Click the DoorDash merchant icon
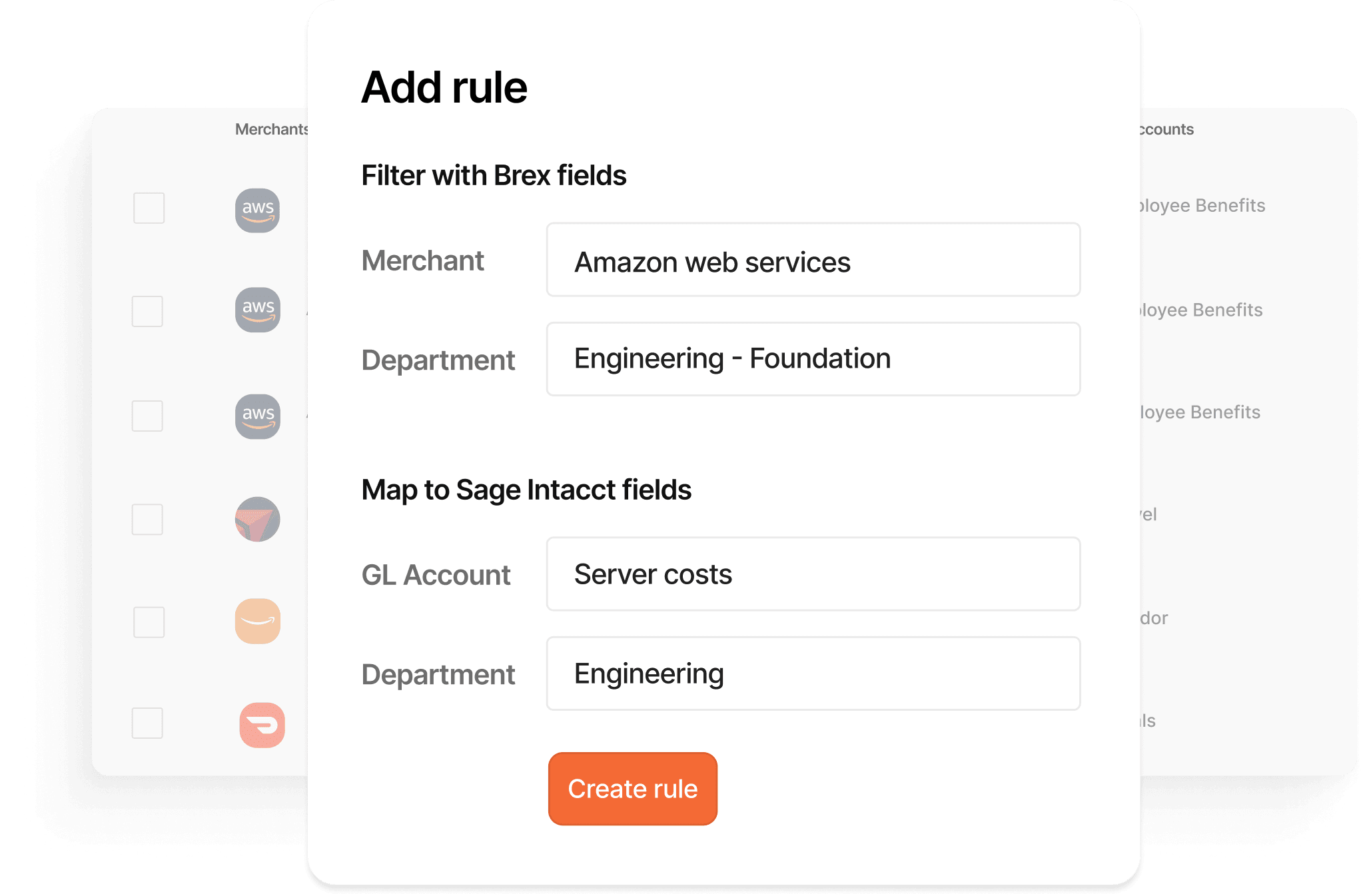The height and width of the screenshot is (896, 1369). [x=262, y=725]
